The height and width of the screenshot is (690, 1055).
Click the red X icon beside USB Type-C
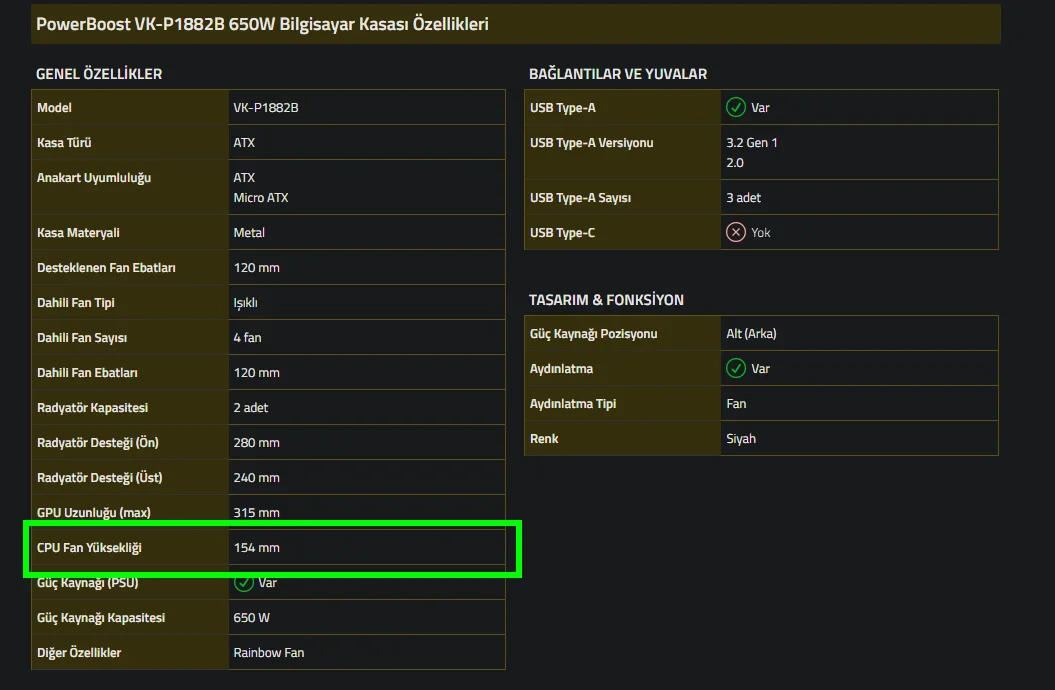tap(735, 232)
